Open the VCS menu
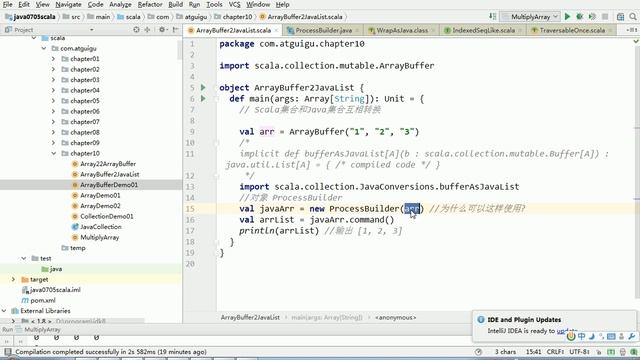Screen dimensions: 640x360 (x=234, y=4)
